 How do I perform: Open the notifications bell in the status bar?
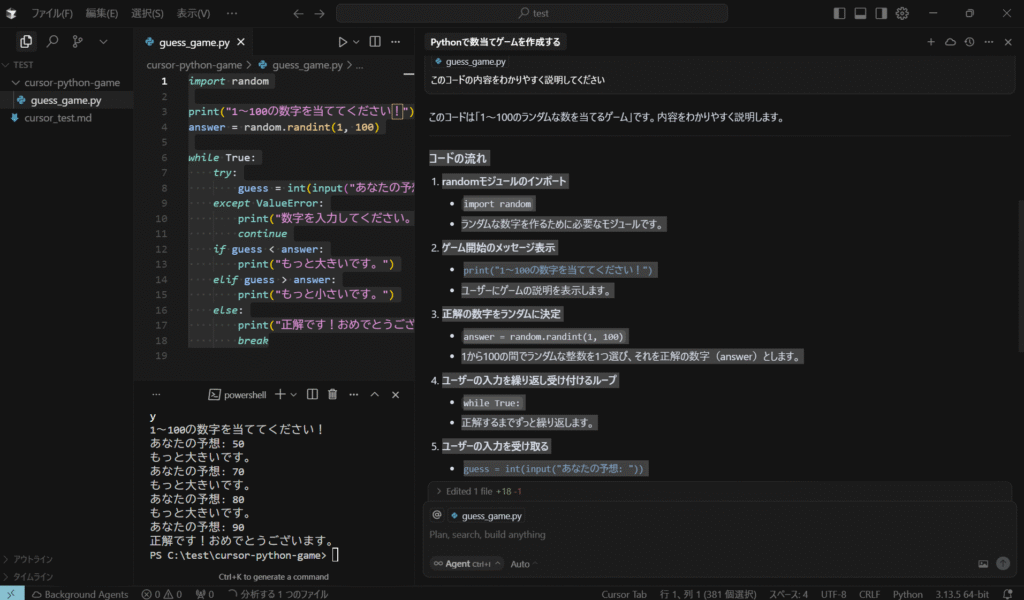[1008, 594]
